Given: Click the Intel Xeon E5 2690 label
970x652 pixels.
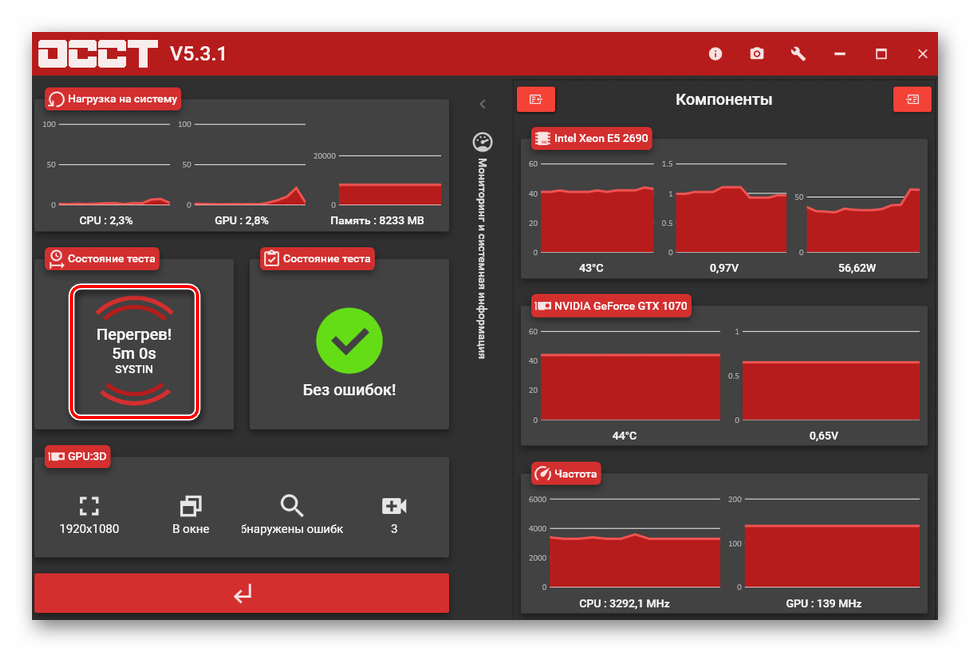Looking at the screenshot, I should (x=592, y=139).
